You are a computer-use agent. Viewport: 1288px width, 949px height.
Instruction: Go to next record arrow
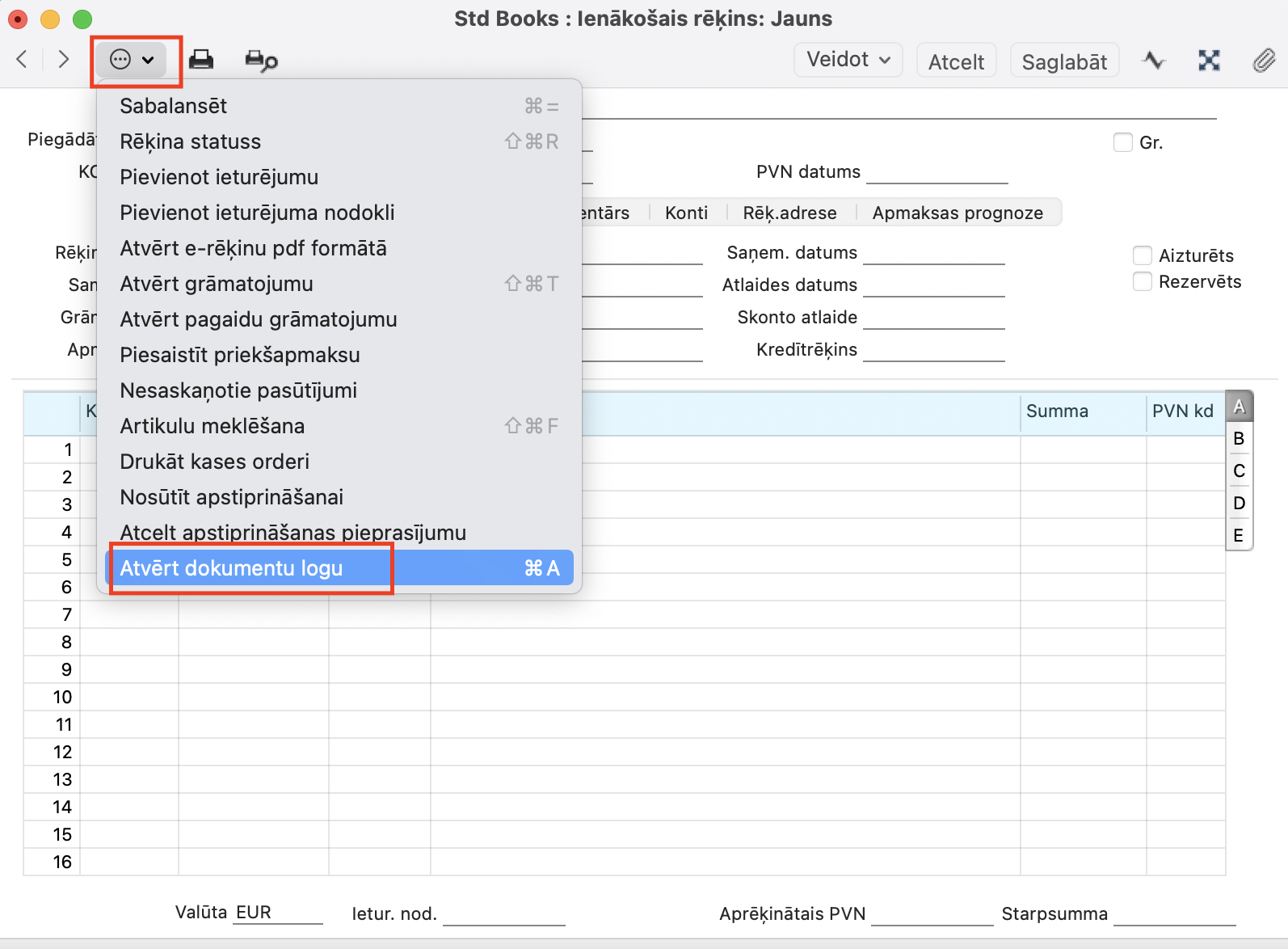64,60
